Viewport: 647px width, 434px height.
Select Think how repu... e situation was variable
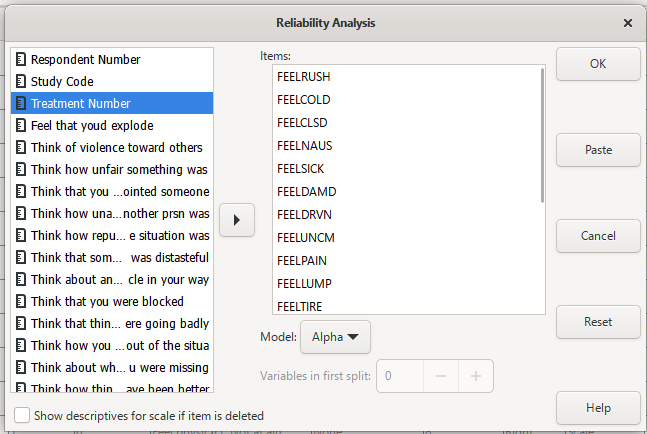pyautogui.click(x=112, y=235)
